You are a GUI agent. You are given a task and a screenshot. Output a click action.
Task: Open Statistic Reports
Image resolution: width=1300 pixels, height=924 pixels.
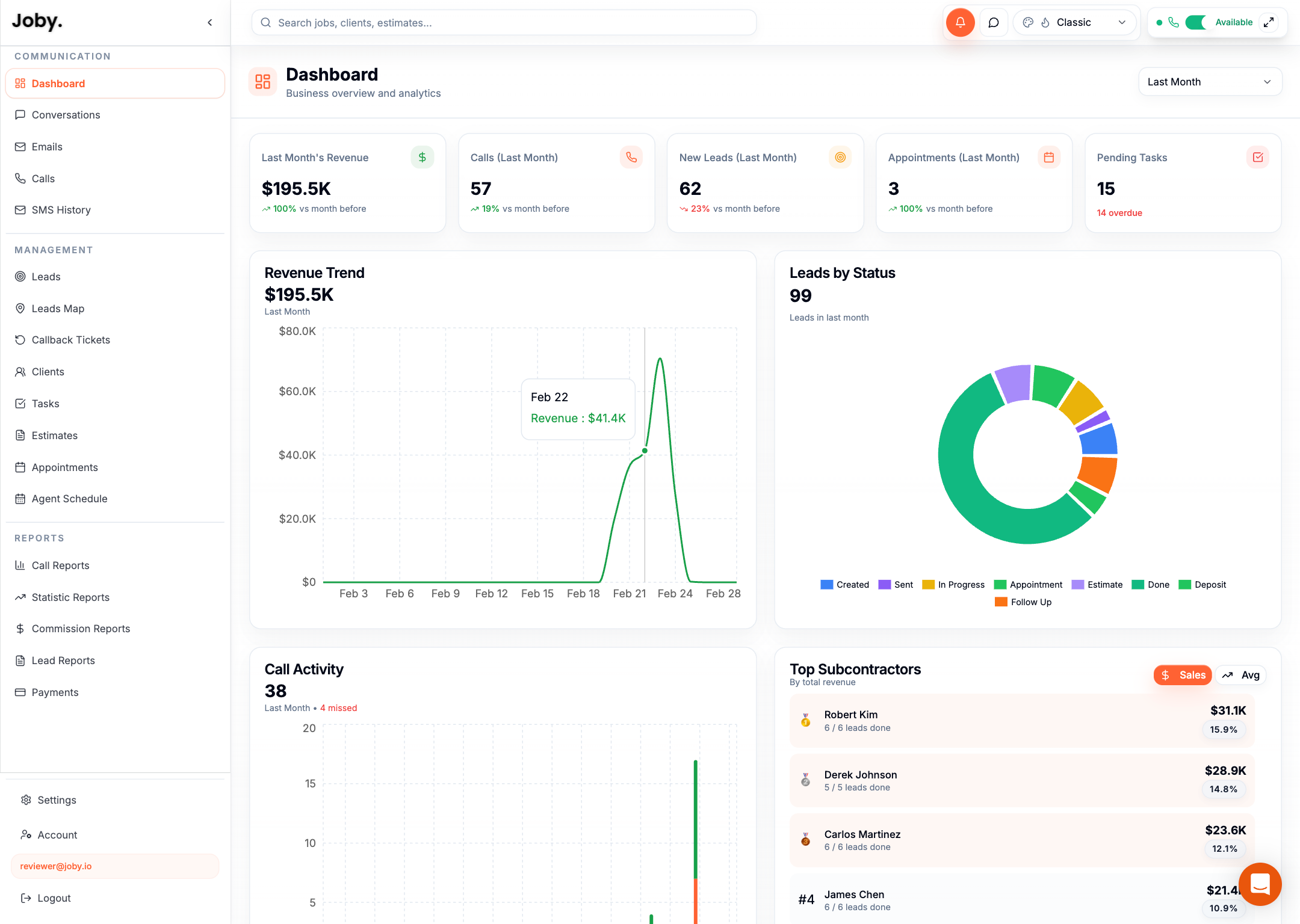click(115, 597)
